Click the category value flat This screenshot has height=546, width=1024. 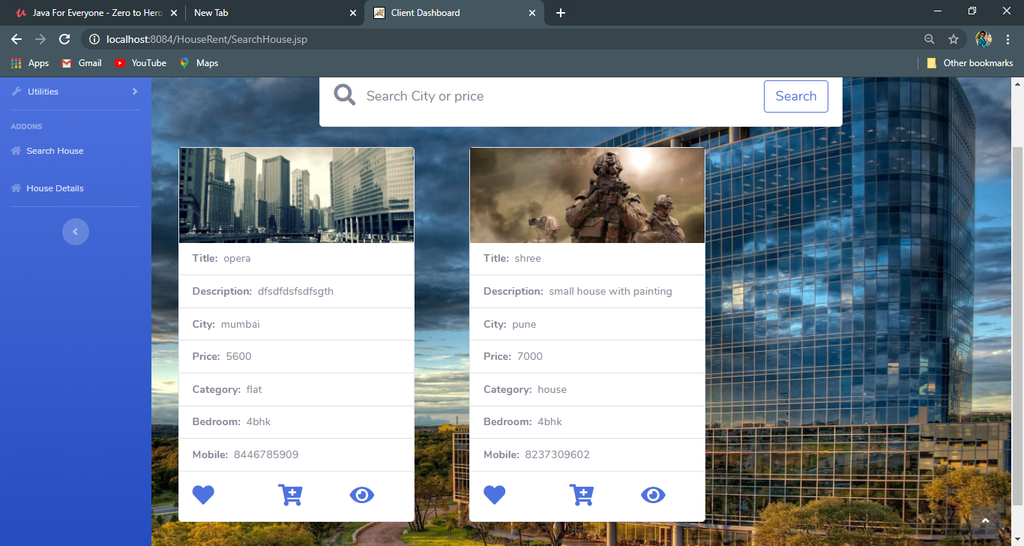[x=254, y=389]
